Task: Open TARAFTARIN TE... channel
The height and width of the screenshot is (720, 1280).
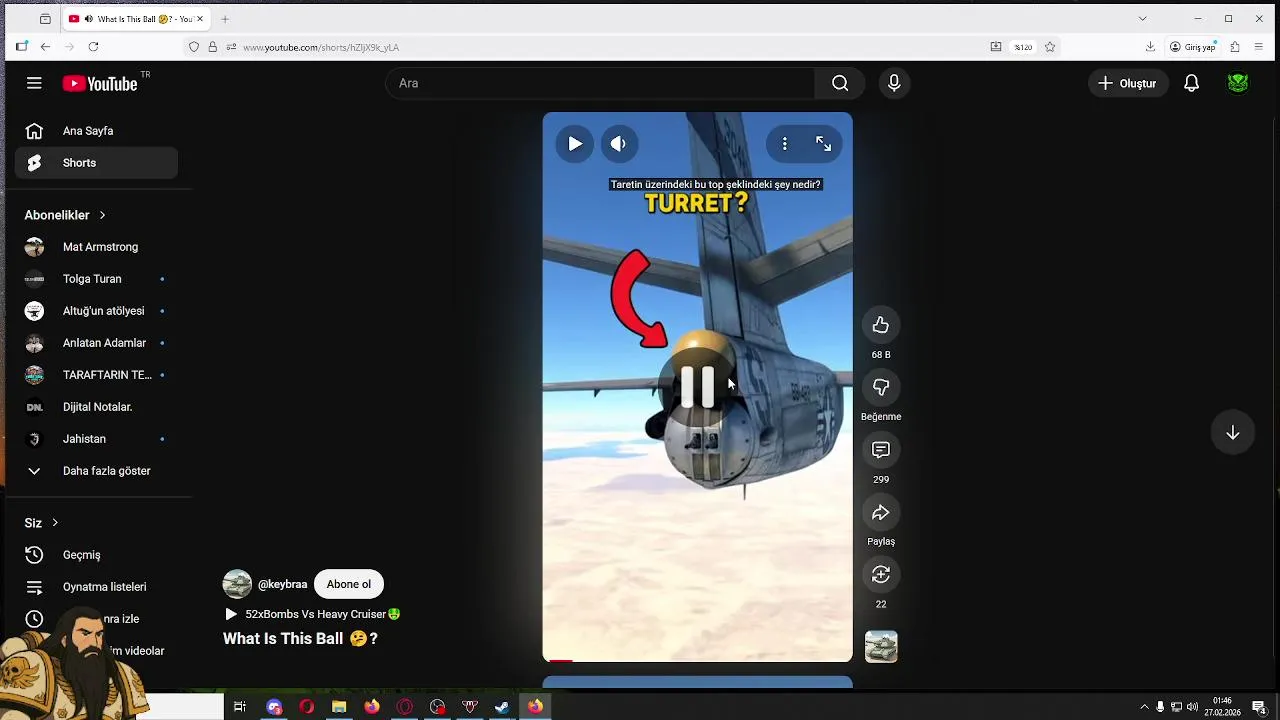Action: 96,375
